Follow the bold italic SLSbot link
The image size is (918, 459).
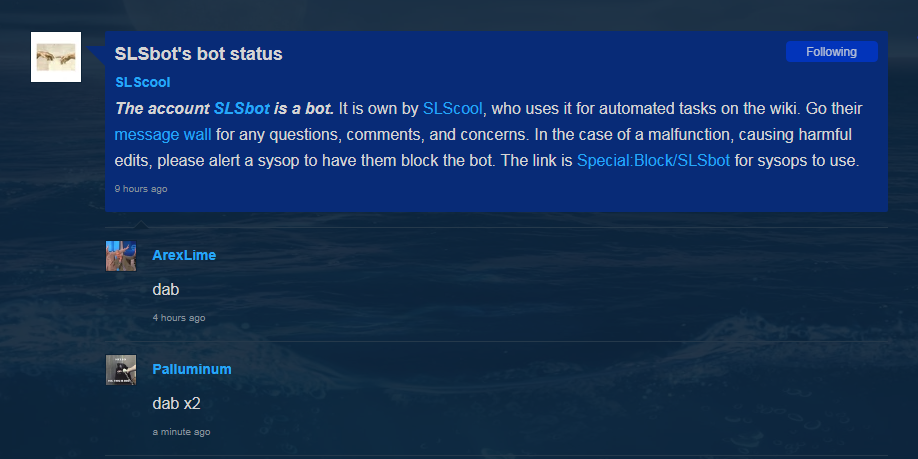[242, 109]
